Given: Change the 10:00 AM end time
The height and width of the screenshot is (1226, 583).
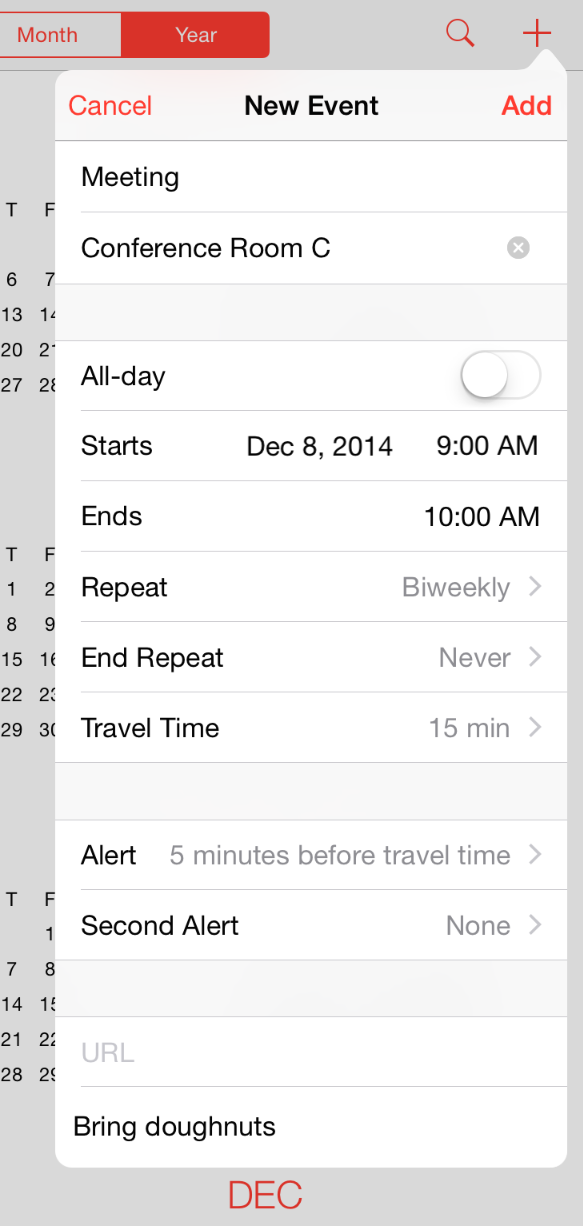Looking at the screenshot, I should pyautogui.click(x=482, y=517).
